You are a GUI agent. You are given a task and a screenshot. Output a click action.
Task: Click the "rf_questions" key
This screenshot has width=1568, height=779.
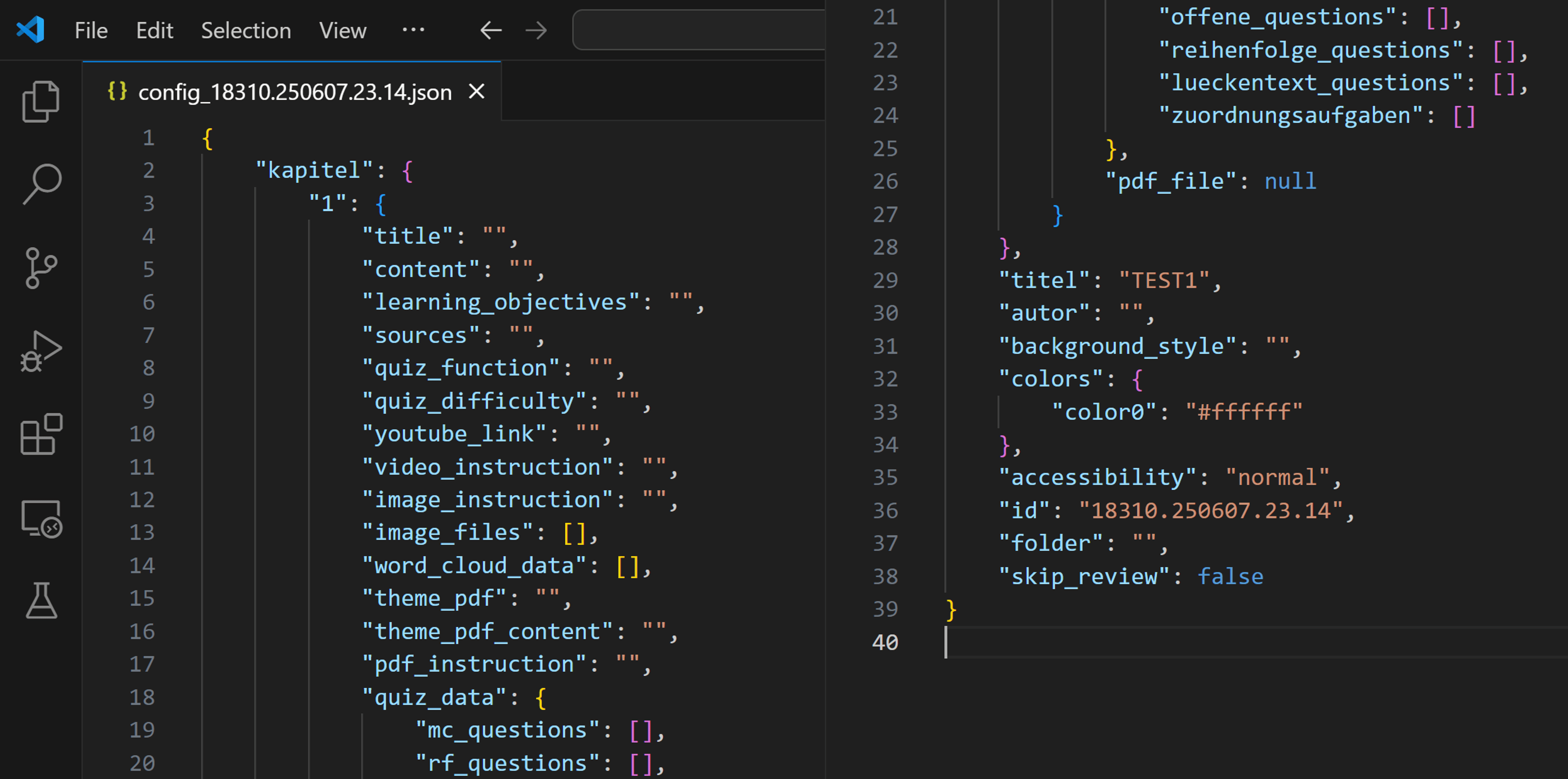508,763
